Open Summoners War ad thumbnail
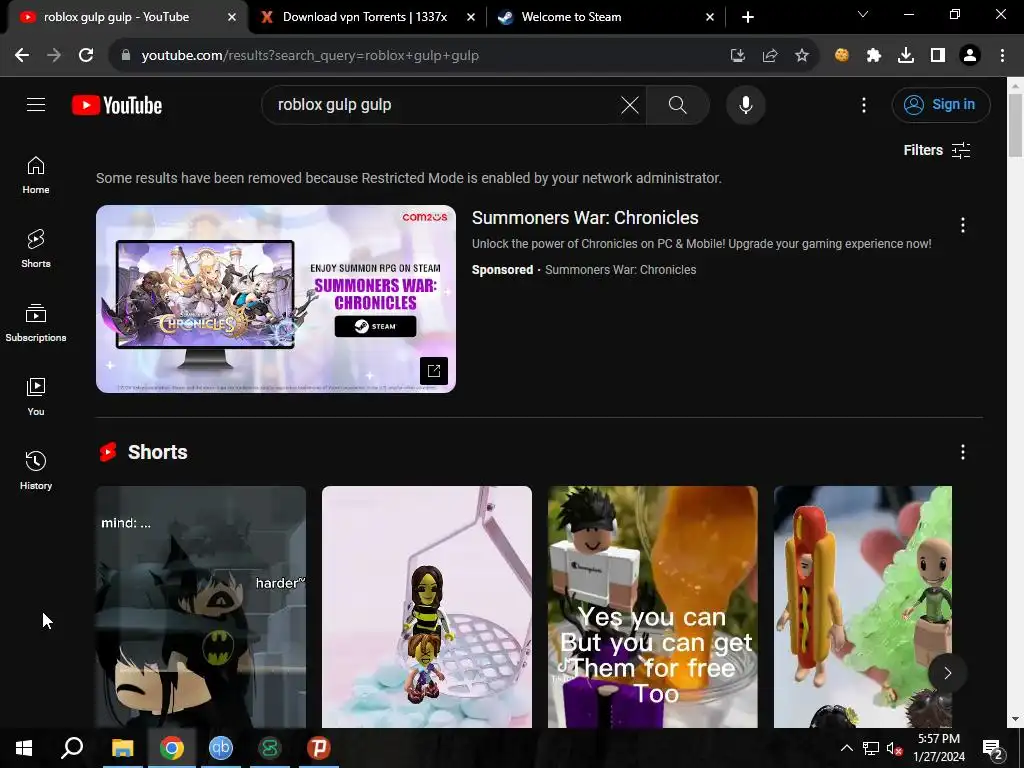Viewport: 1024px width, 768px height. click(276, 298)
